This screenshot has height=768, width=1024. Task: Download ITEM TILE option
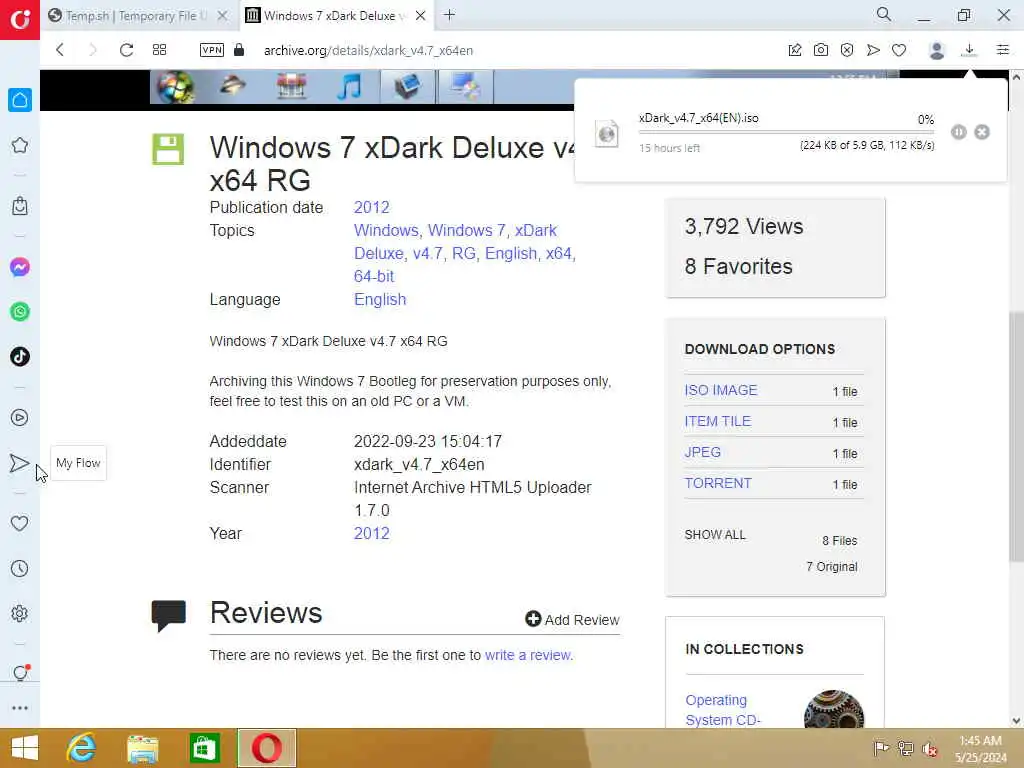point(718,421)
